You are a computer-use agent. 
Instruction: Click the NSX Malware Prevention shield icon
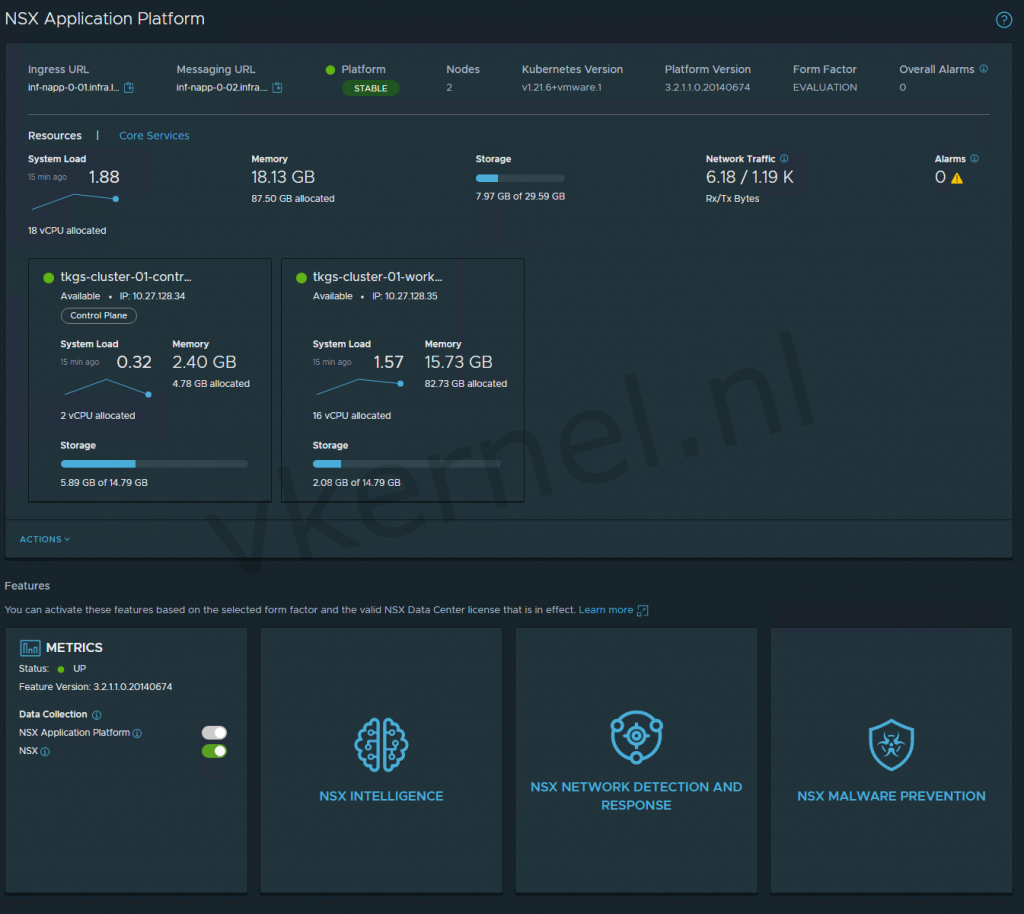890,744
